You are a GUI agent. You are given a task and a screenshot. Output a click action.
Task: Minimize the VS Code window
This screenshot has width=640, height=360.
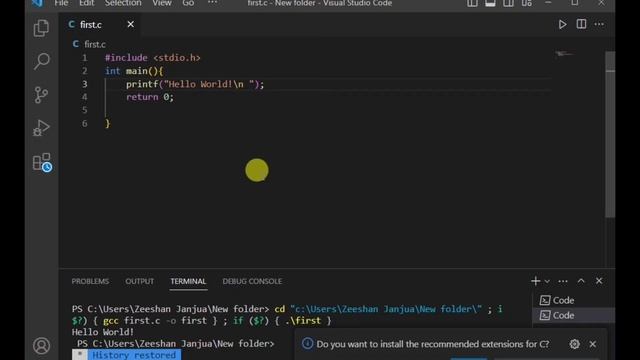click(x=548, y=3)
